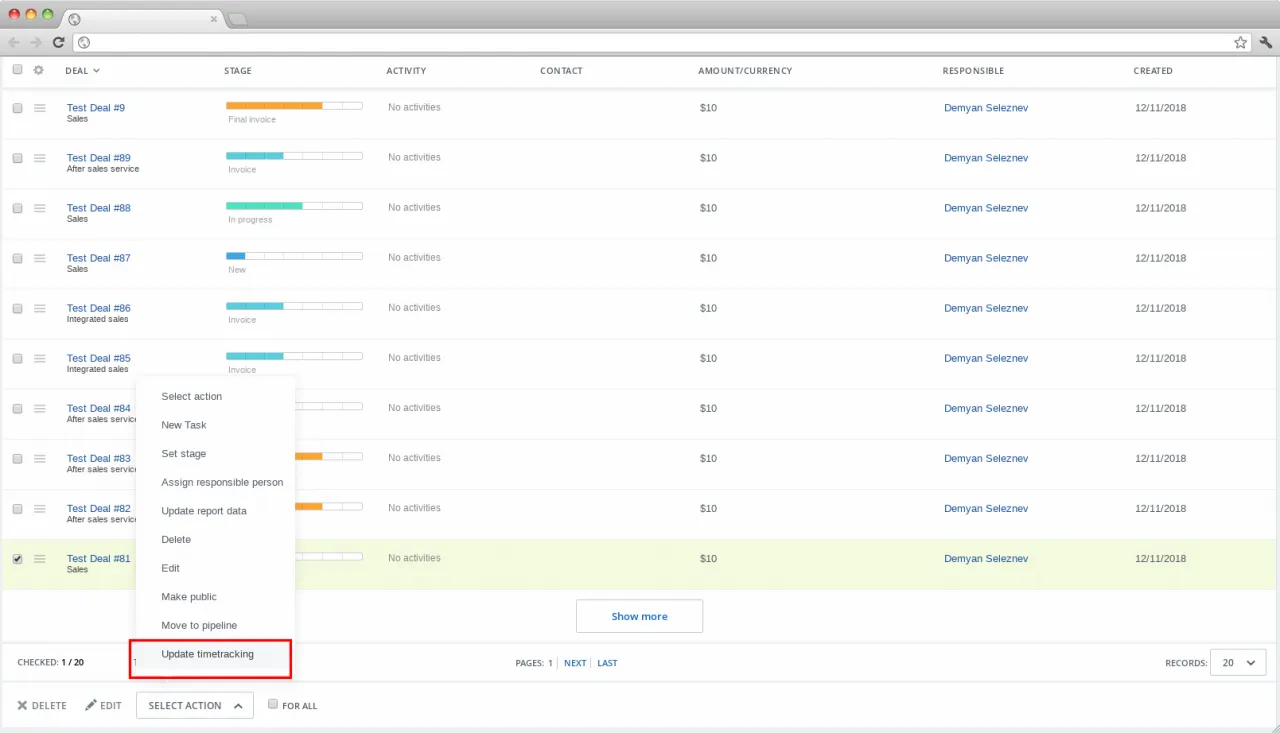Image resolution: width=1280 pixels, height=733 pixels.
Task: Select Assign responsible person in the menu
Action: point(222,482)
